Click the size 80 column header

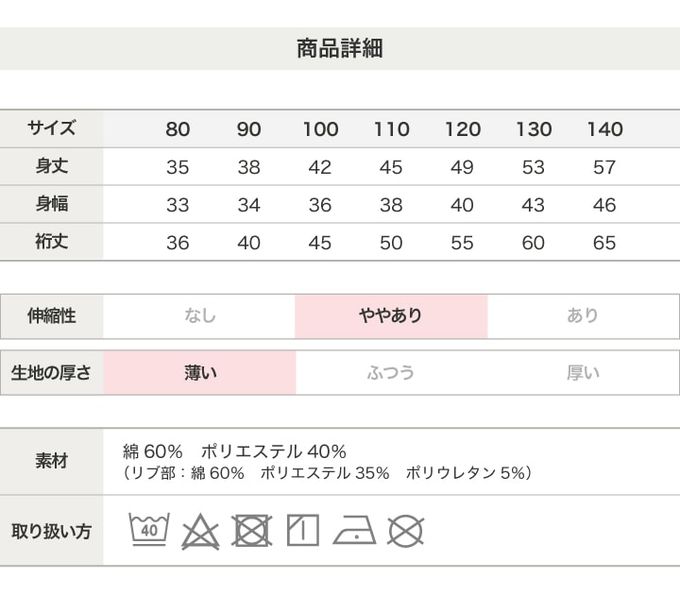click(x=178, y=129)
